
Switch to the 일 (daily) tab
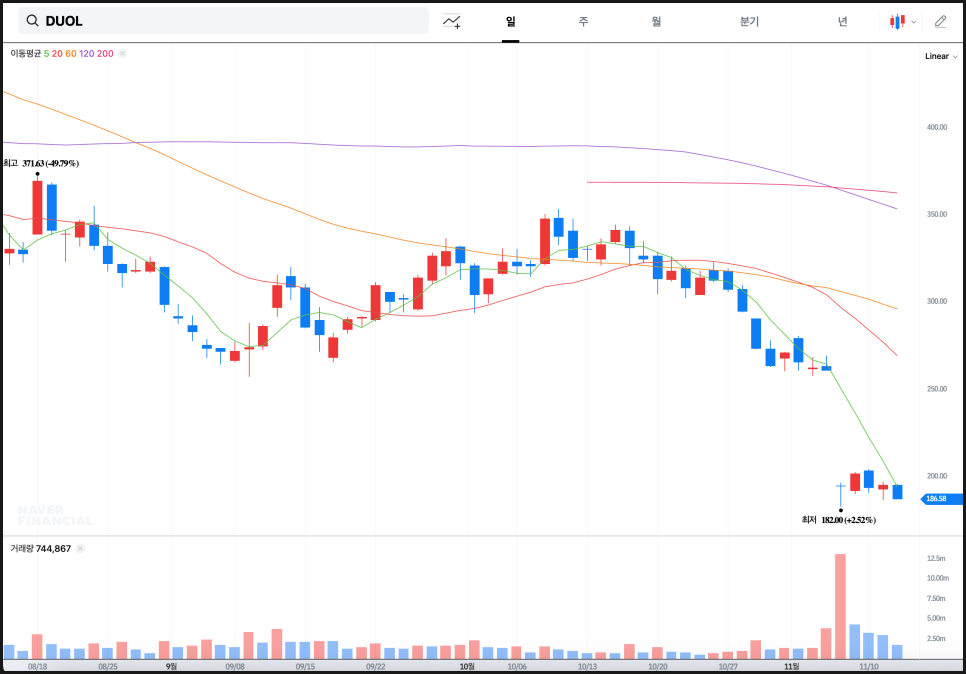coord(510,21)
